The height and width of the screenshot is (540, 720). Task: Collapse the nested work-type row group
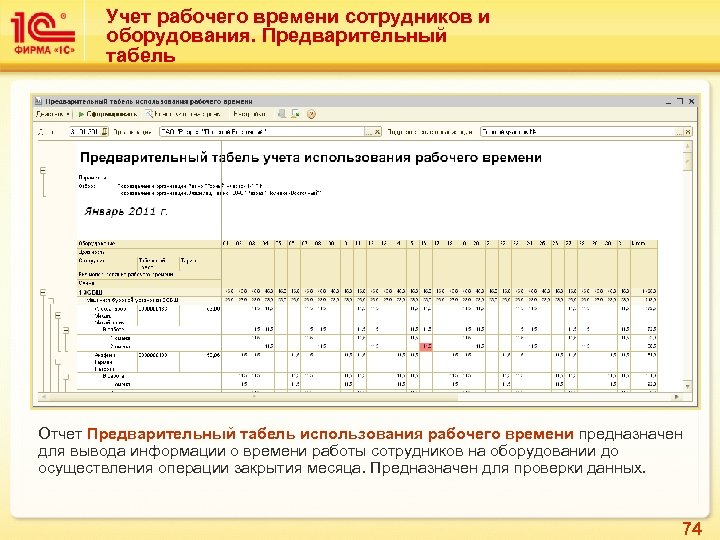(66, 330)
